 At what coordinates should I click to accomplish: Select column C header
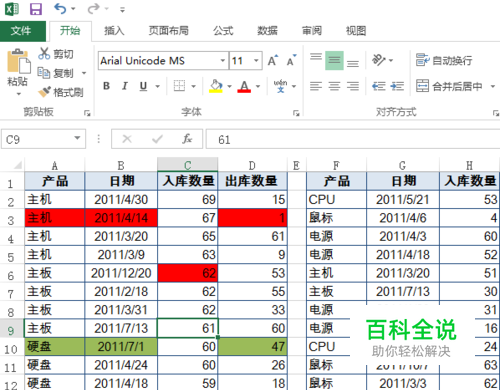[188, 165]
